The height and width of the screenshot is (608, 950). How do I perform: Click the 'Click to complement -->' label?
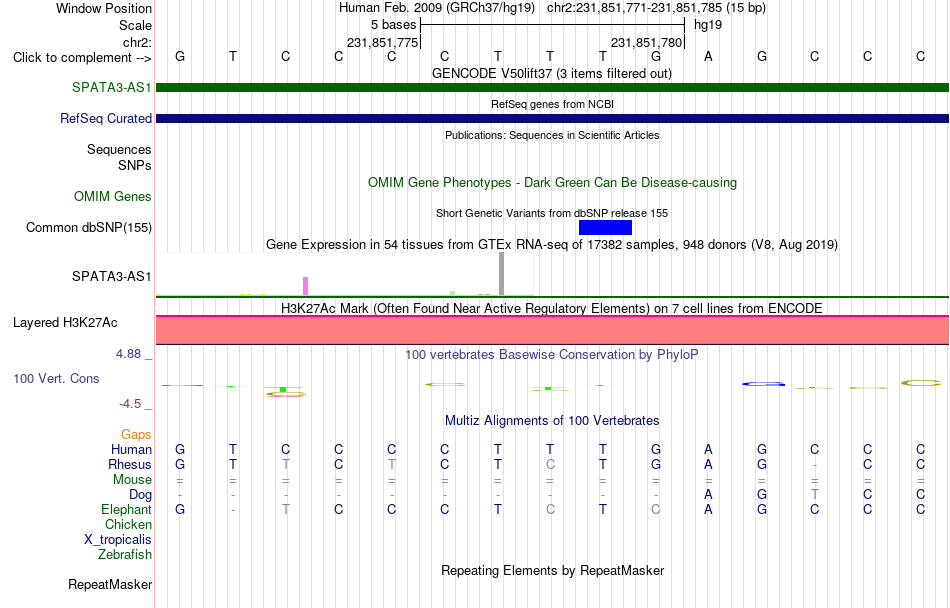(82, 58)
